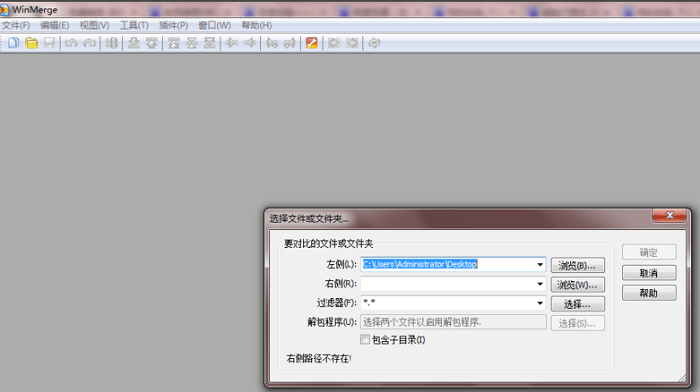Click the Save disk toolbar icon
Viewport: 700px width, 392px height.
tap(49, 43)
